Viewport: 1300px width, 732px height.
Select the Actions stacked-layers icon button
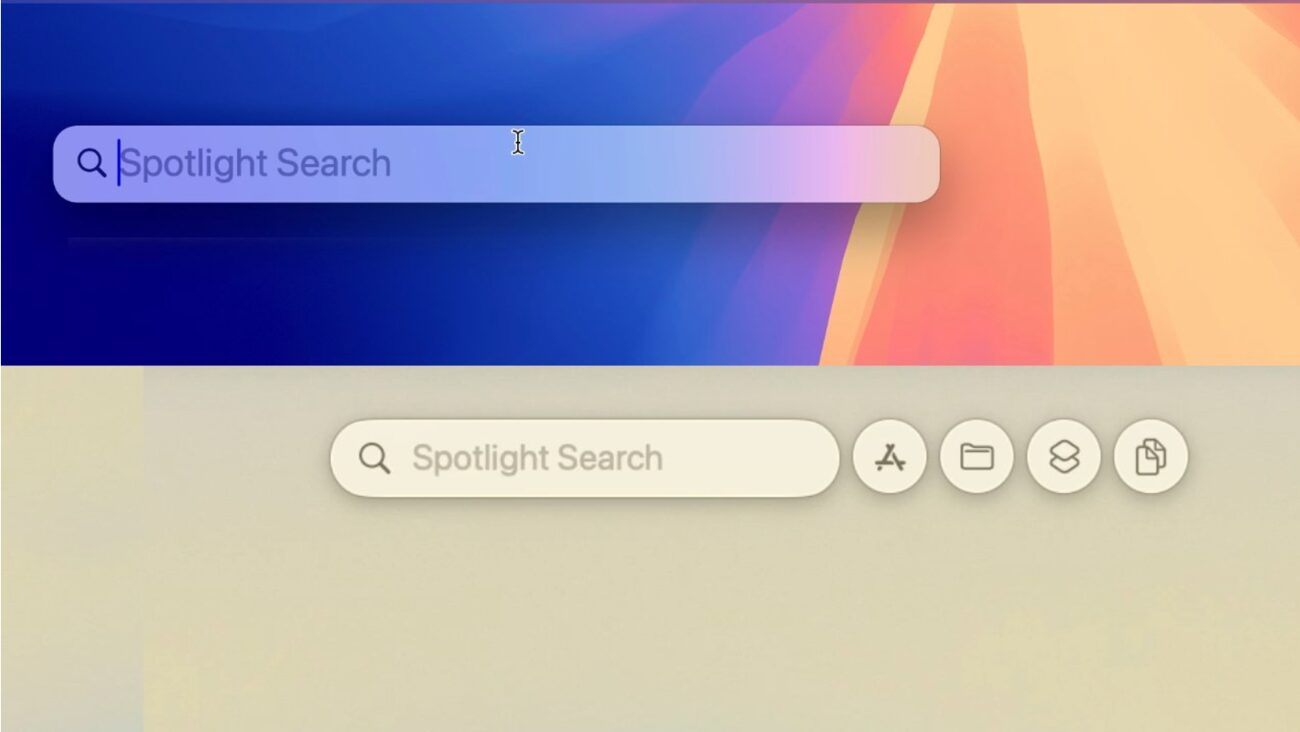tap(1064, 458)
